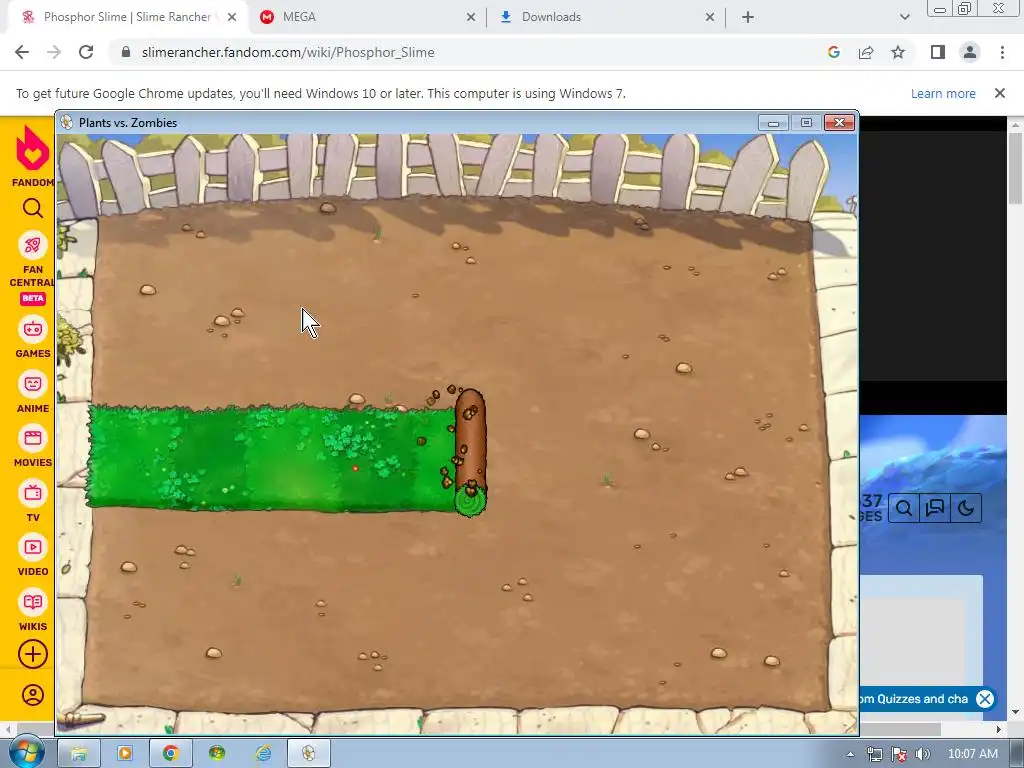This screenshot has height=768, width=1024.
Task: Close the MEGA tab
Action: point(471,17)
